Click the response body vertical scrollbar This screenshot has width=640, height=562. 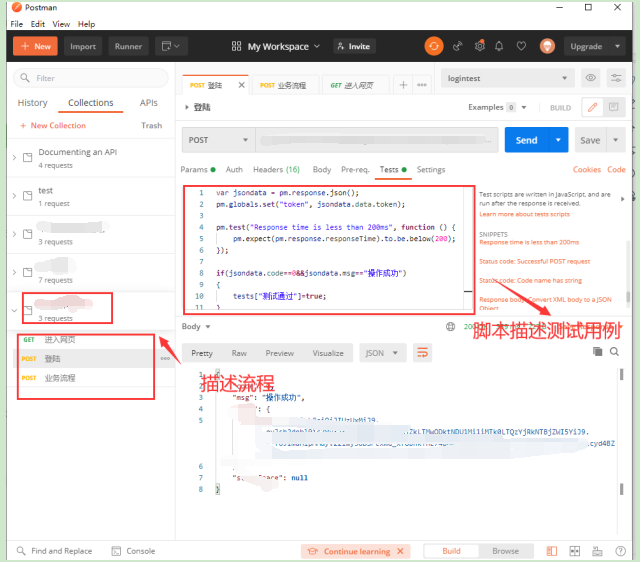621,431
